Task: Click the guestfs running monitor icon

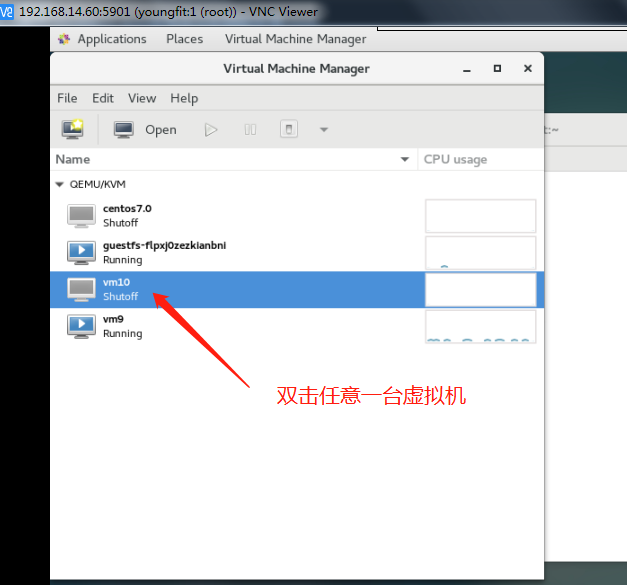Action: coord(81,253)
